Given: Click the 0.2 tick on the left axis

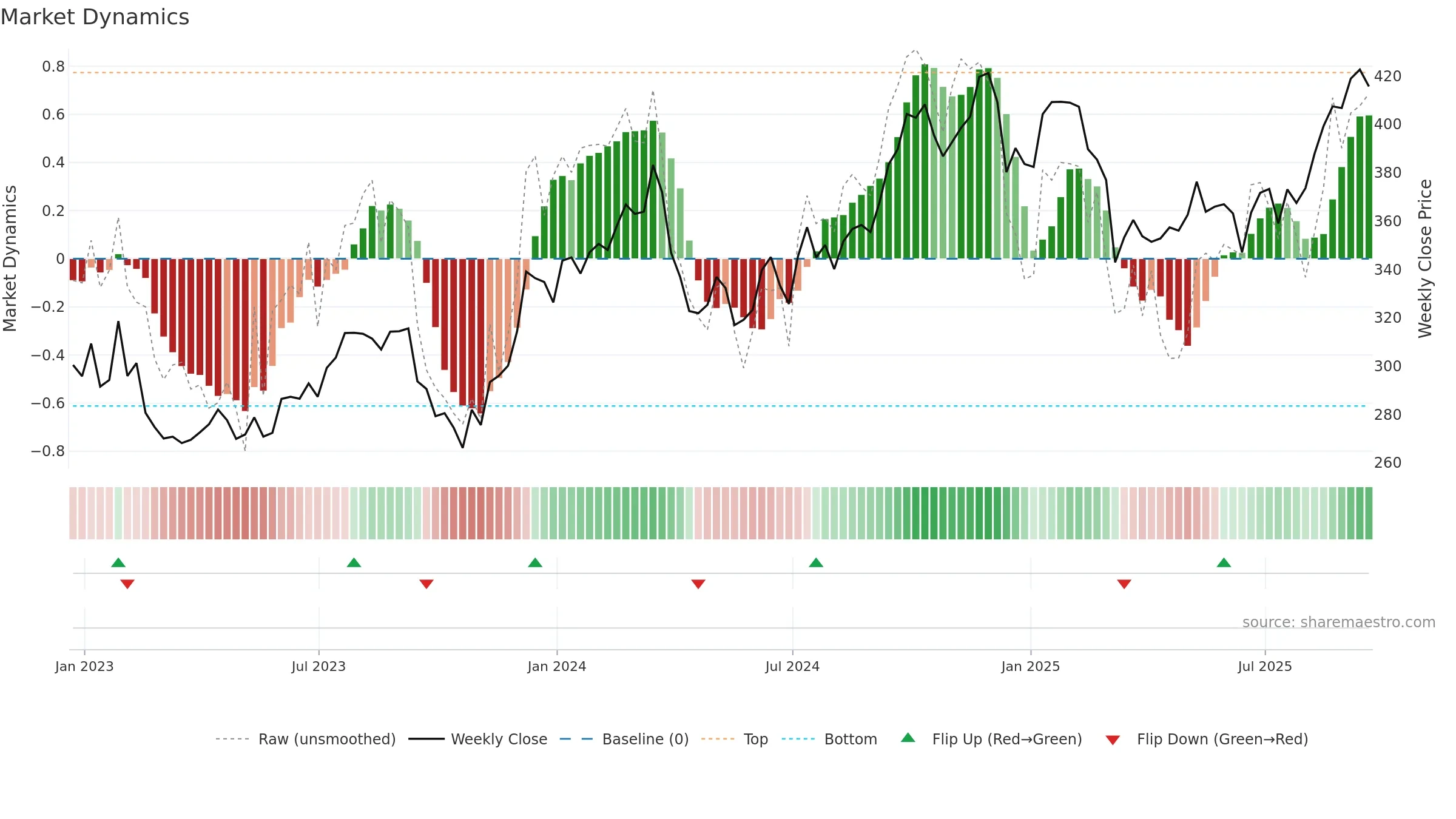Looking at the screenshot, I should (x=53, y=211).
